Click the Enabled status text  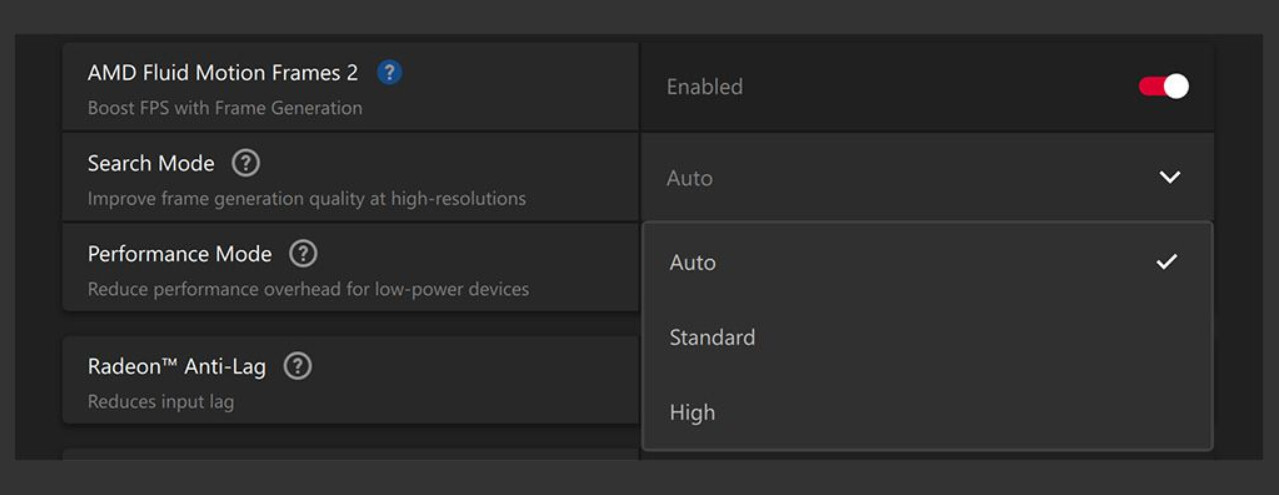705,87
